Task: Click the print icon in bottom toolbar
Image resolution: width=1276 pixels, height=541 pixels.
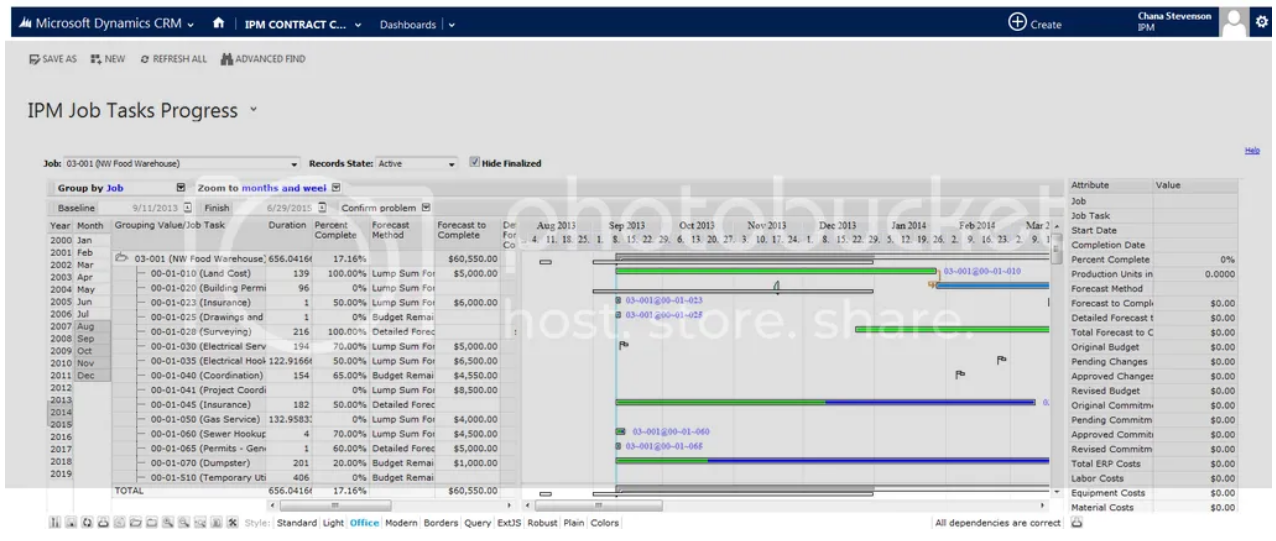Action: tap(103, 523)
